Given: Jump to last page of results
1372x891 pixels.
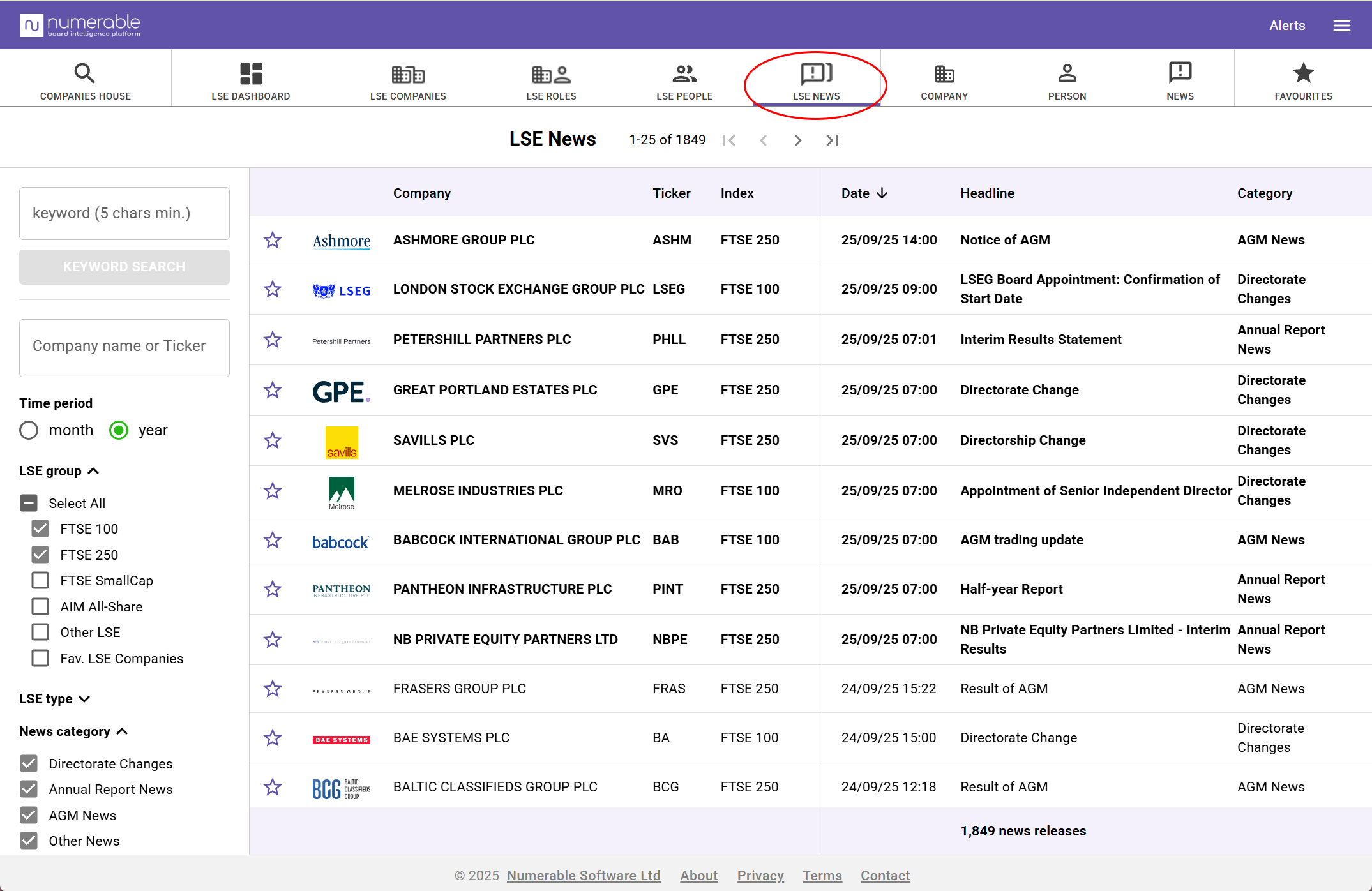Looking at the screenshot, I should click(832, 140).
